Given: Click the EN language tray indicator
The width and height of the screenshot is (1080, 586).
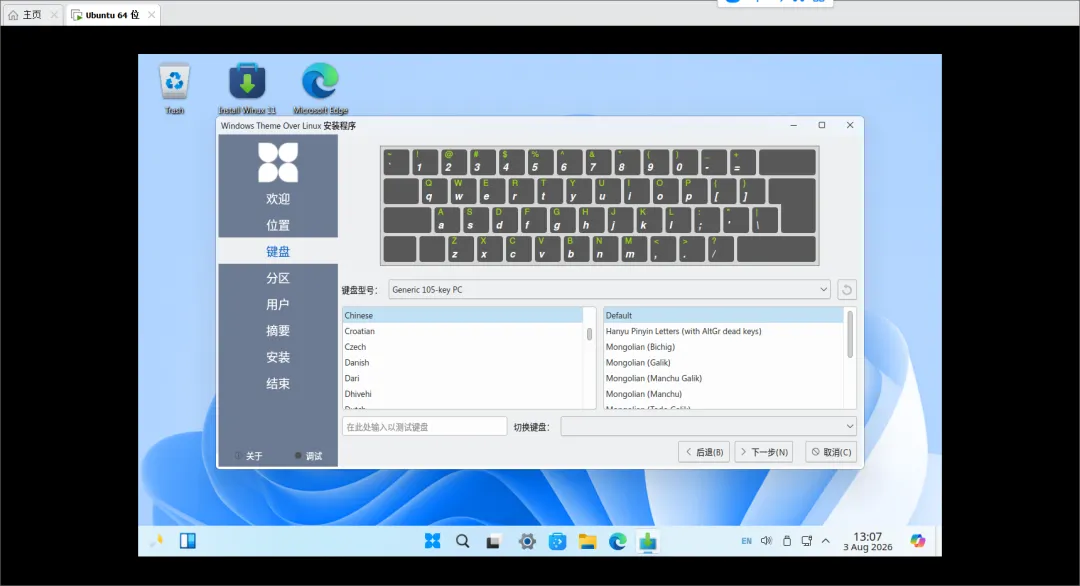Looking at the screenshot, I should 747,541.
